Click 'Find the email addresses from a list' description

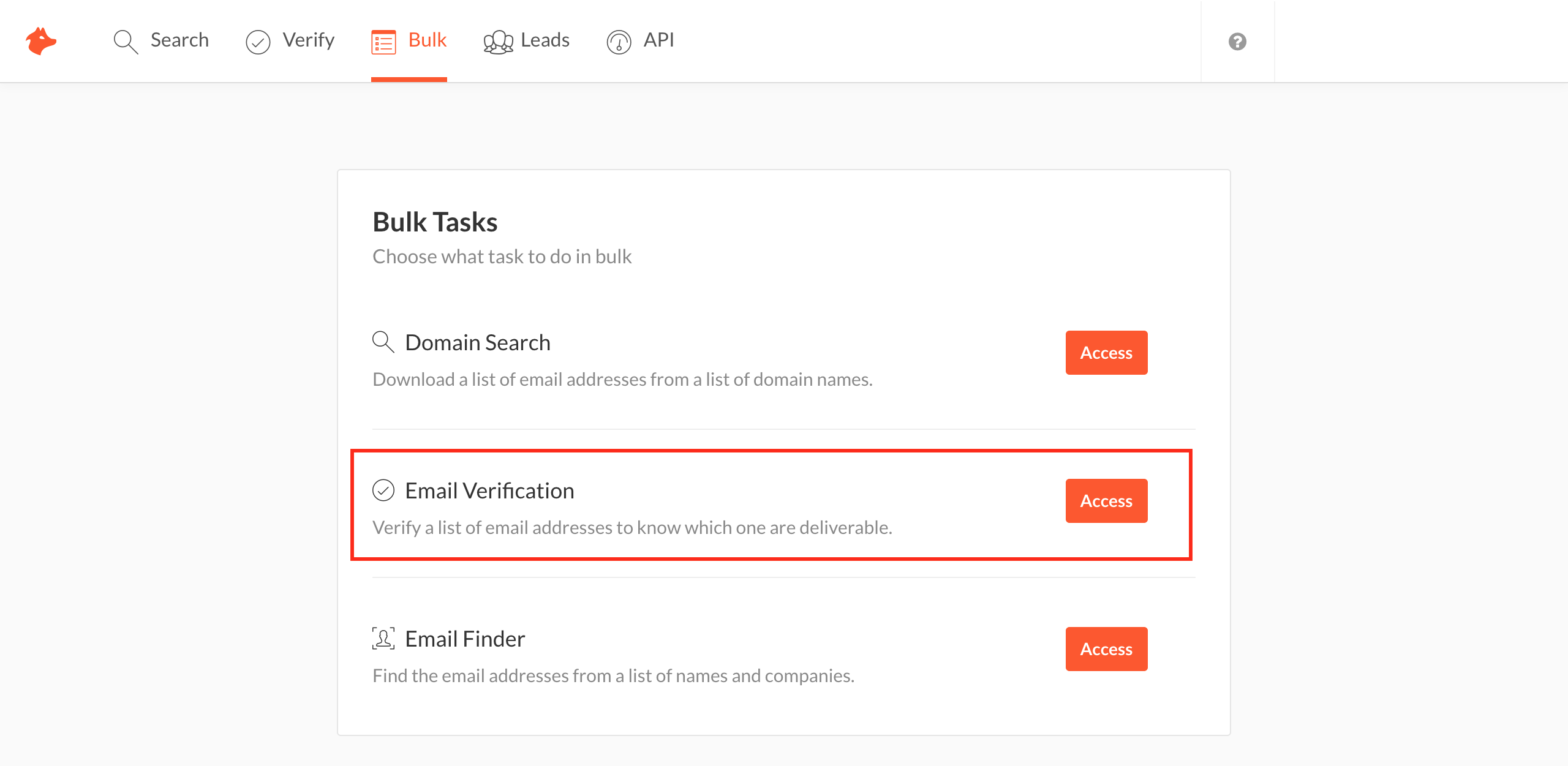pyautogui.click(x=613, y=675)
